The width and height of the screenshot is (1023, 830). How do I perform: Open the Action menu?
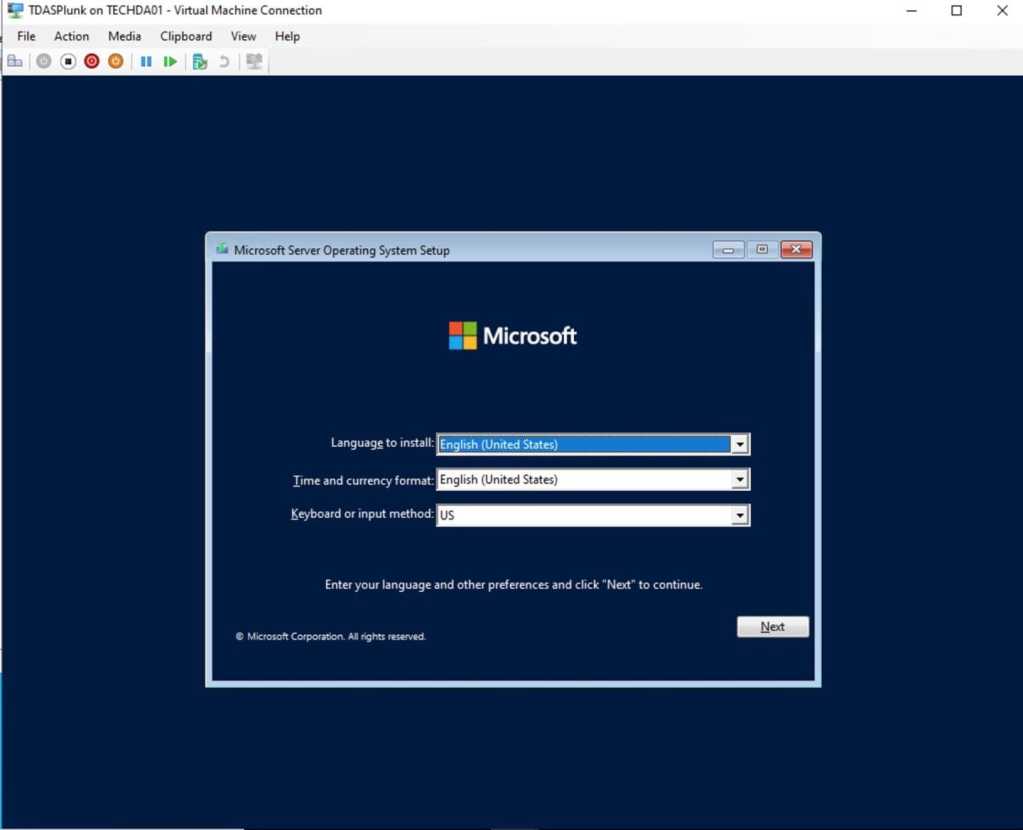(71, 36)
